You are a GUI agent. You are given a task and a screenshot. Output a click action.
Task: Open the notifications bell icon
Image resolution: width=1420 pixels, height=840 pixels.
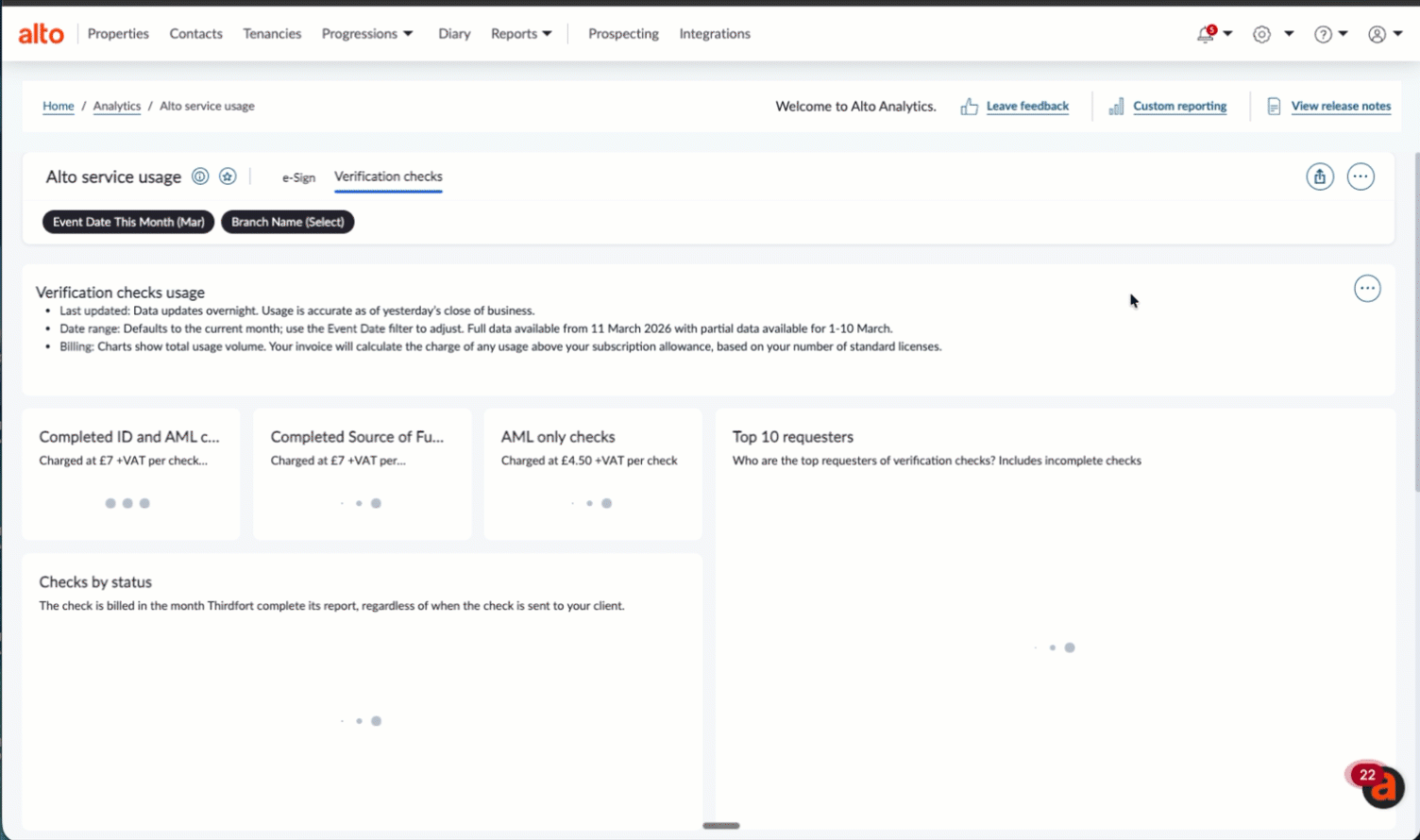click(x=1206, y=34)
